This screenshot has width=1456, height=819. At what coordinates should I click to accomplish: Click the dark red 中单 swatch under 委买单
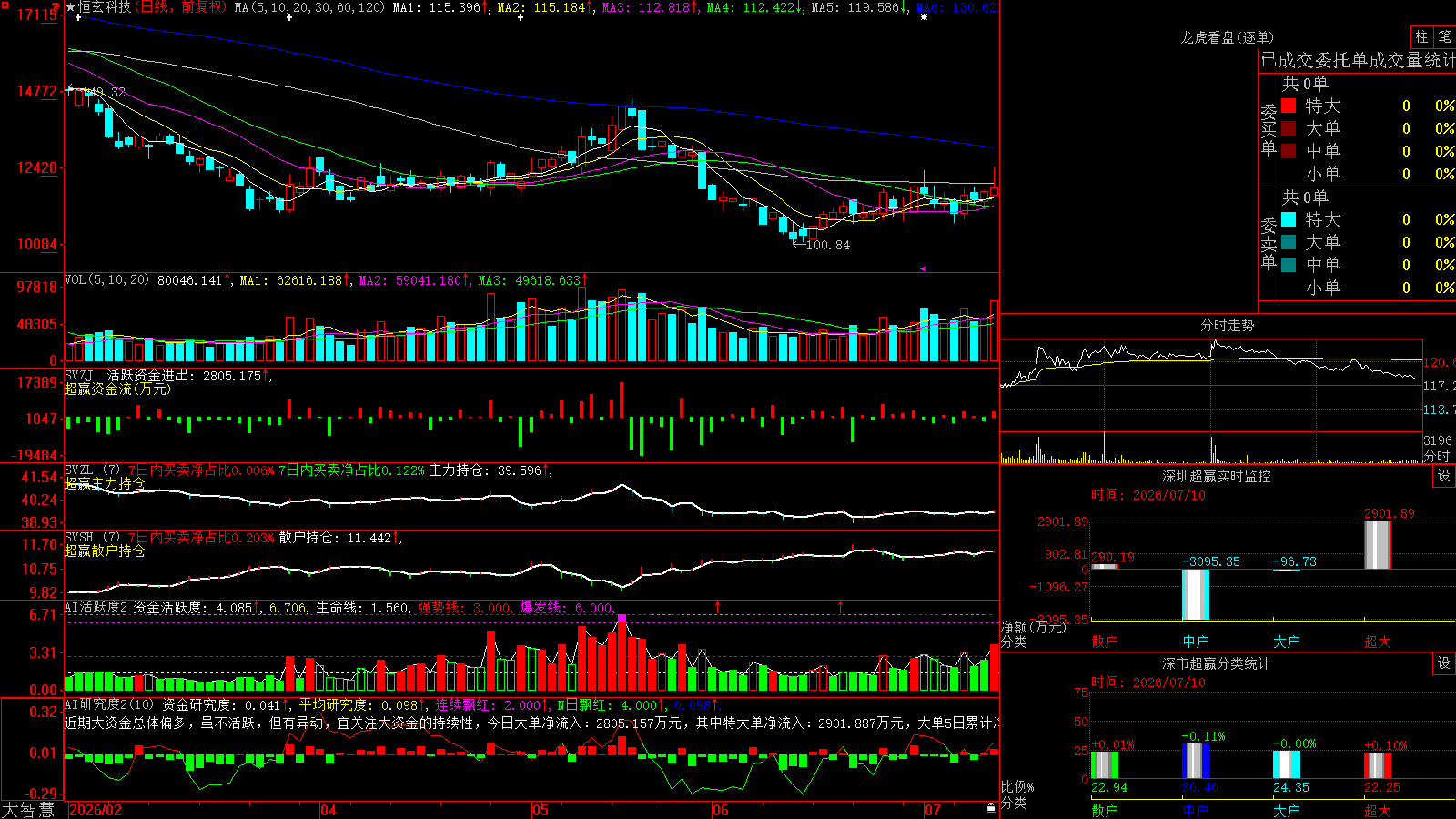[x=1289, y=151]
